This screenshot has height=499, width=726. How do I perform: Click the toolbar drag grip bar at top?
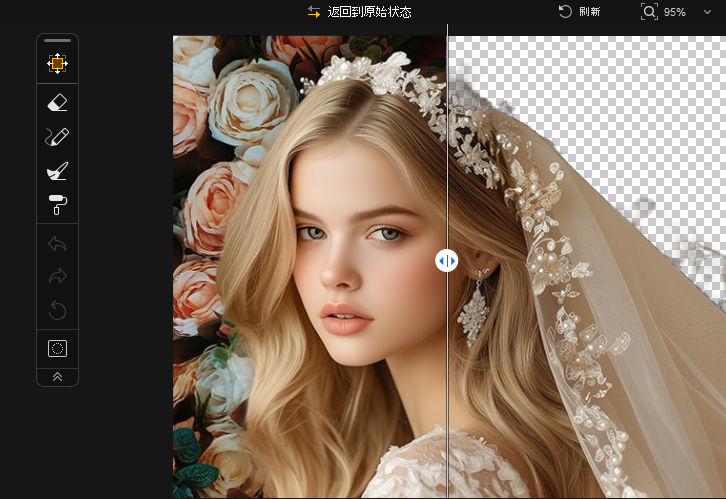point(57,41)
